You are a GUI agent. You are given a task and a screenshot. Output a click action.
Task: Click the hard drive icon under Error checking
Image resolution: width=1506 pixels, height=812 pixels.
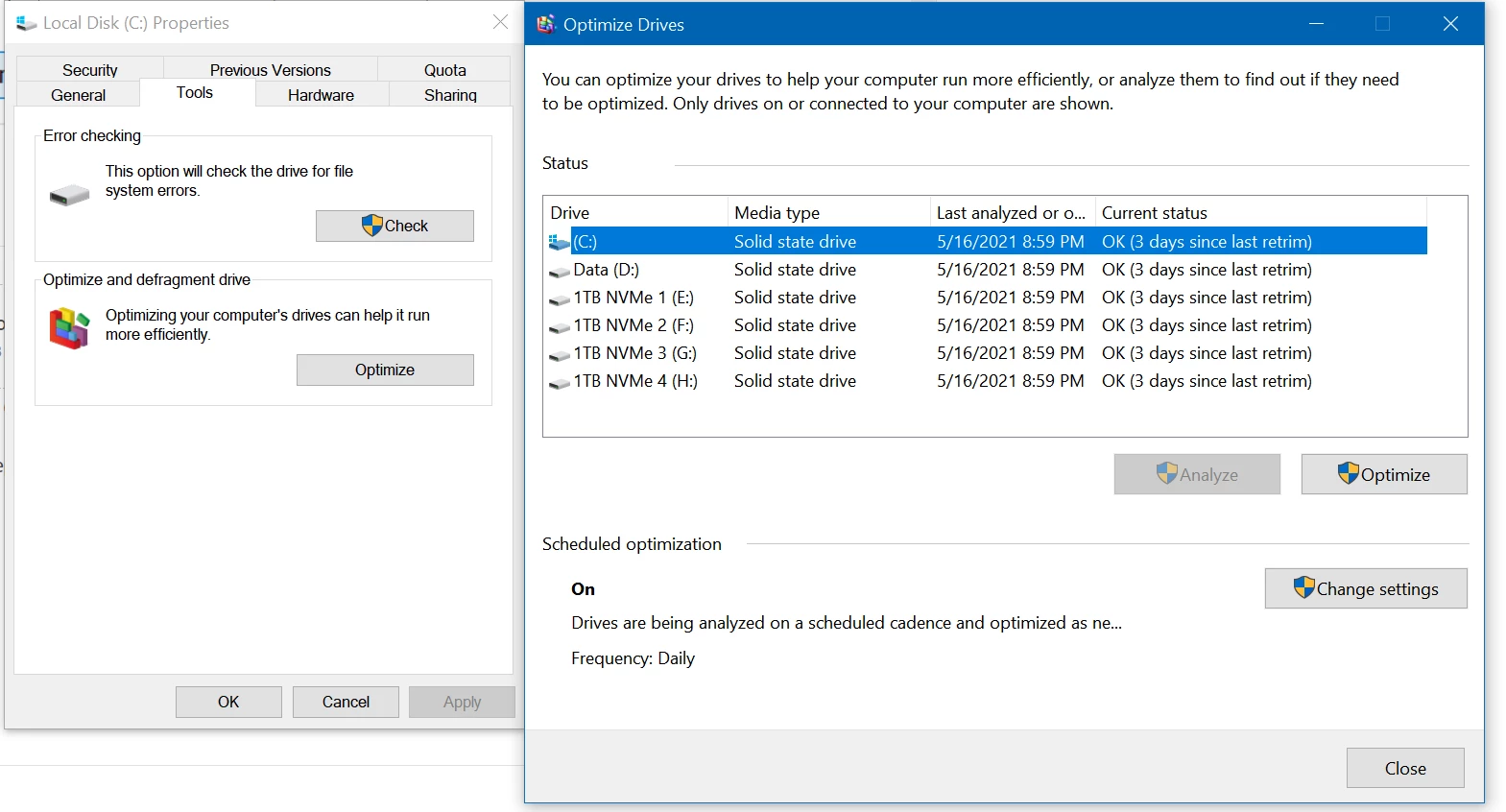(x=69, y=195)
